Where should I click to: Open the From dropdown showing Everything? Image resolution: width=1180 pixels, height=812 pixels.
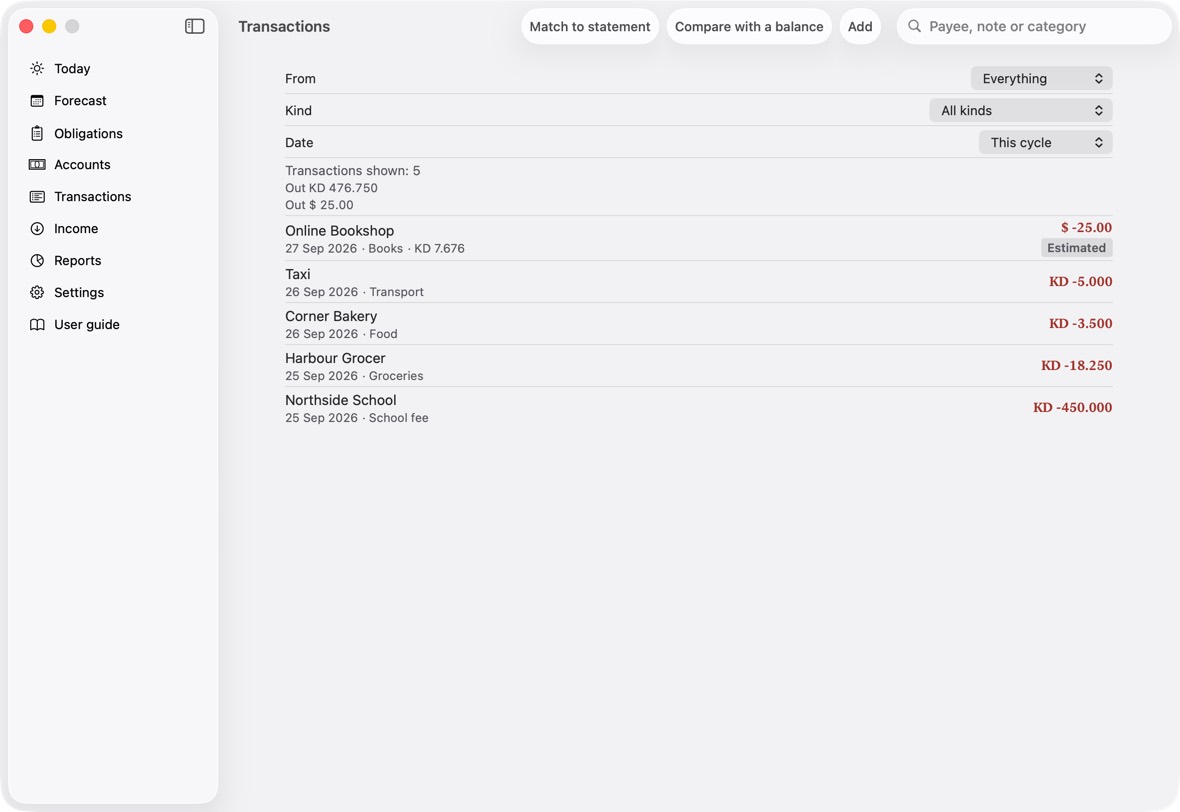(1042, 78)
